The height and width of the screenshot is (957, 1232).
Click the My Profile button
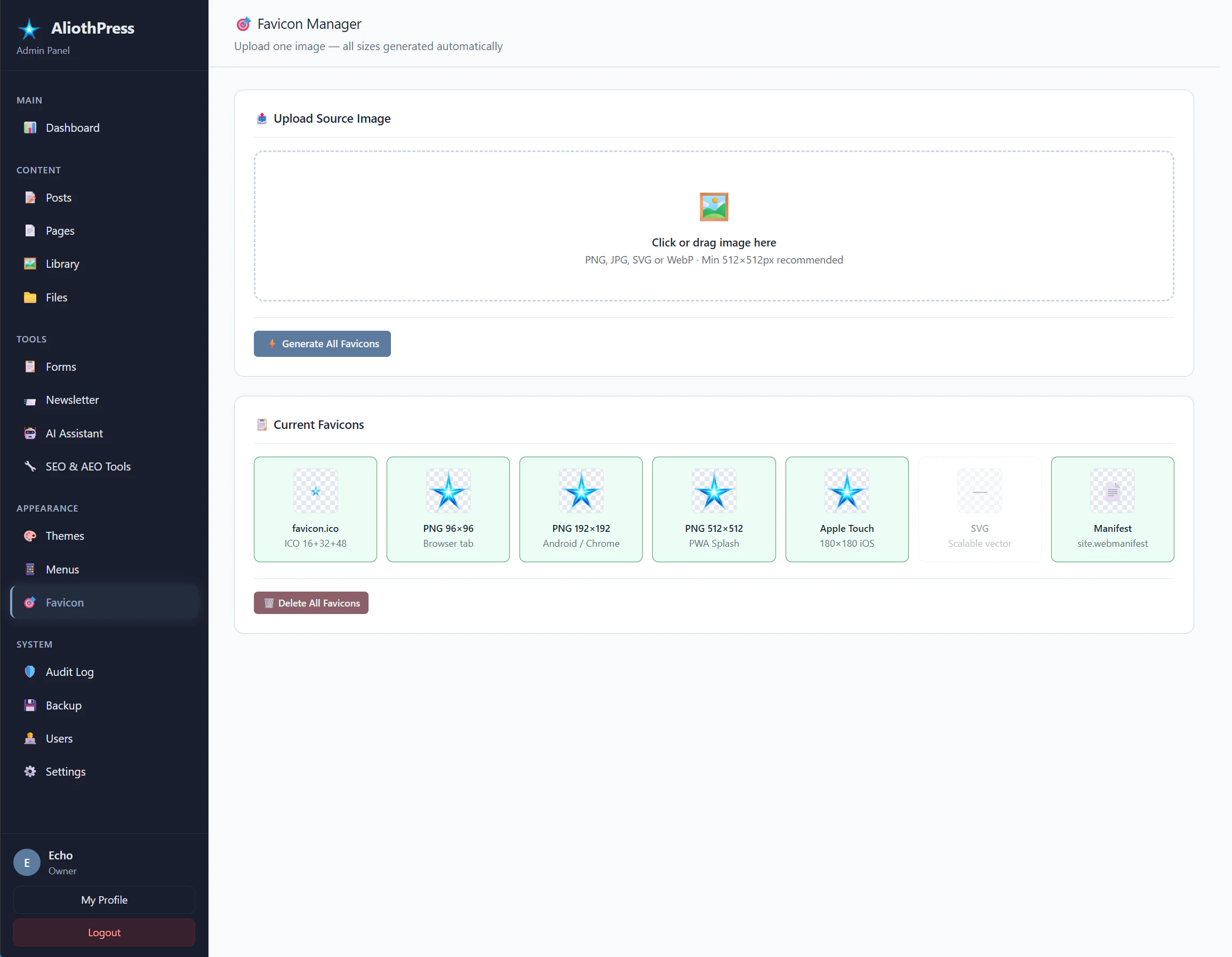104,899
